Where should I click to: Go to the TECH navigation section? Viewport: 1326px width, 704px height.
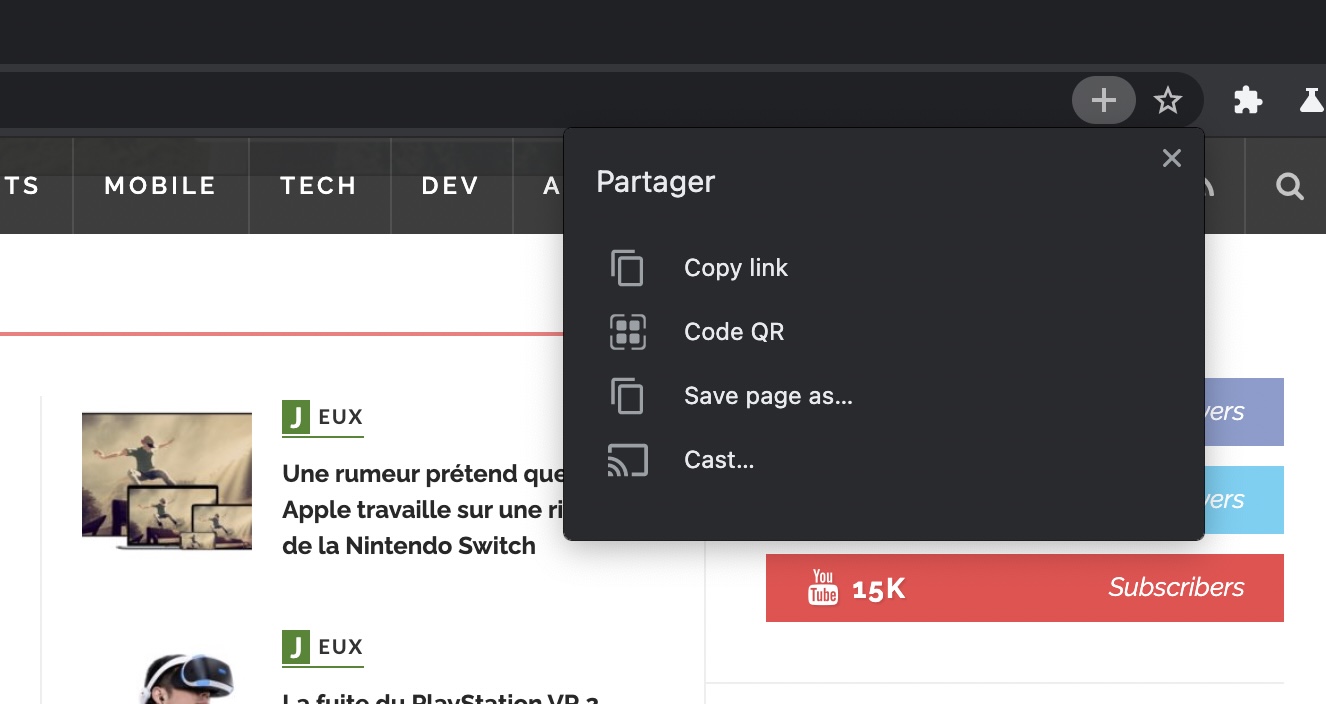click(x=318, y=186)
